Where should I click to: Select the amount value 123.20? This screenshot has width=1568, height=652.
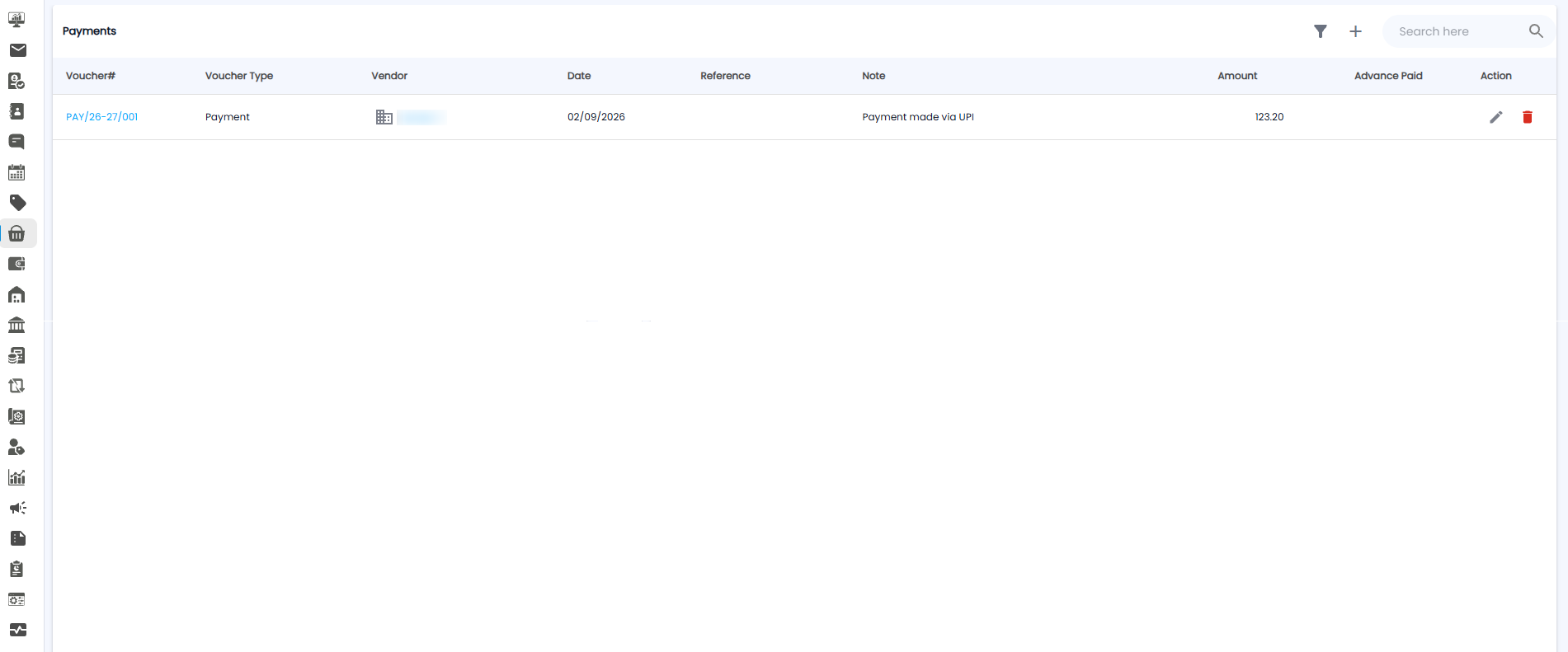1269,117
